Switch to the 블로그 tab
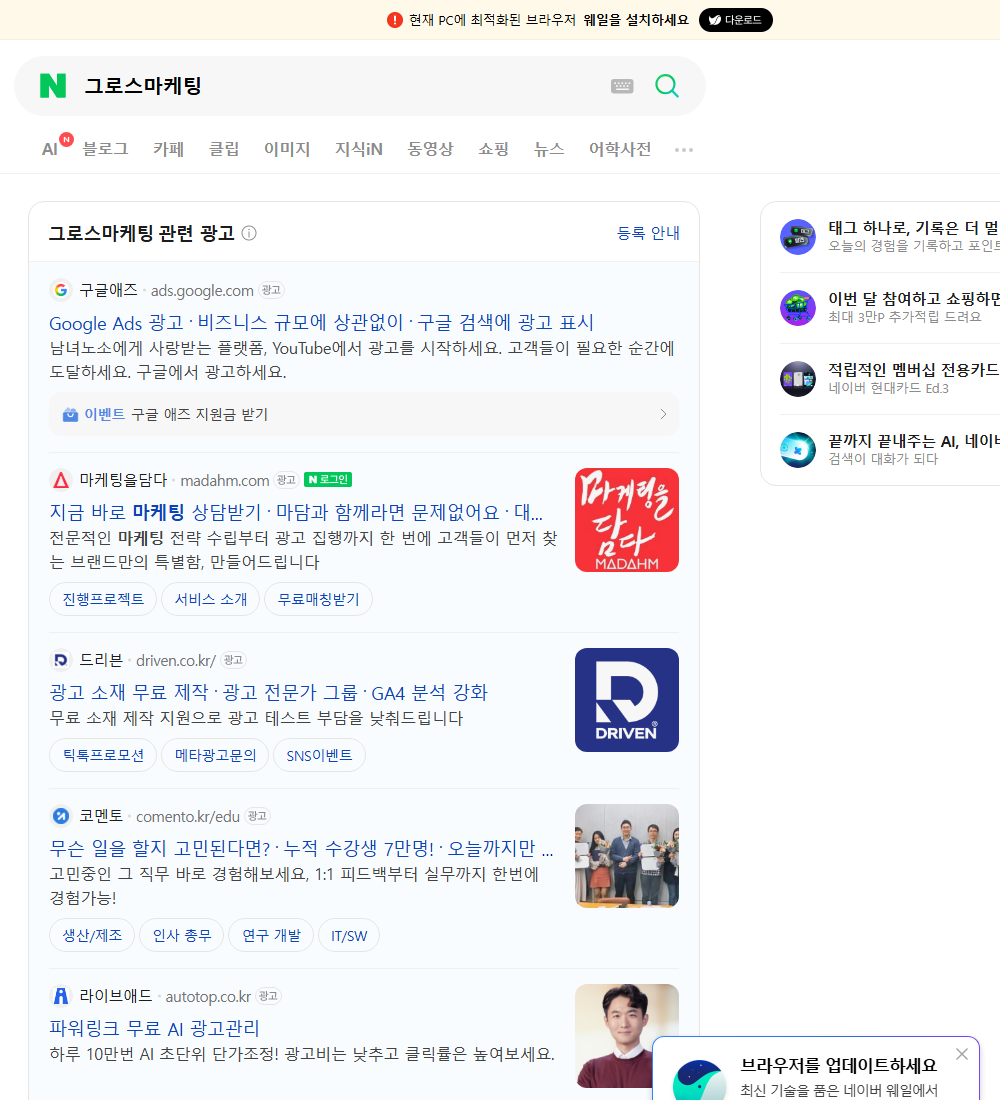 click(105, 149)
